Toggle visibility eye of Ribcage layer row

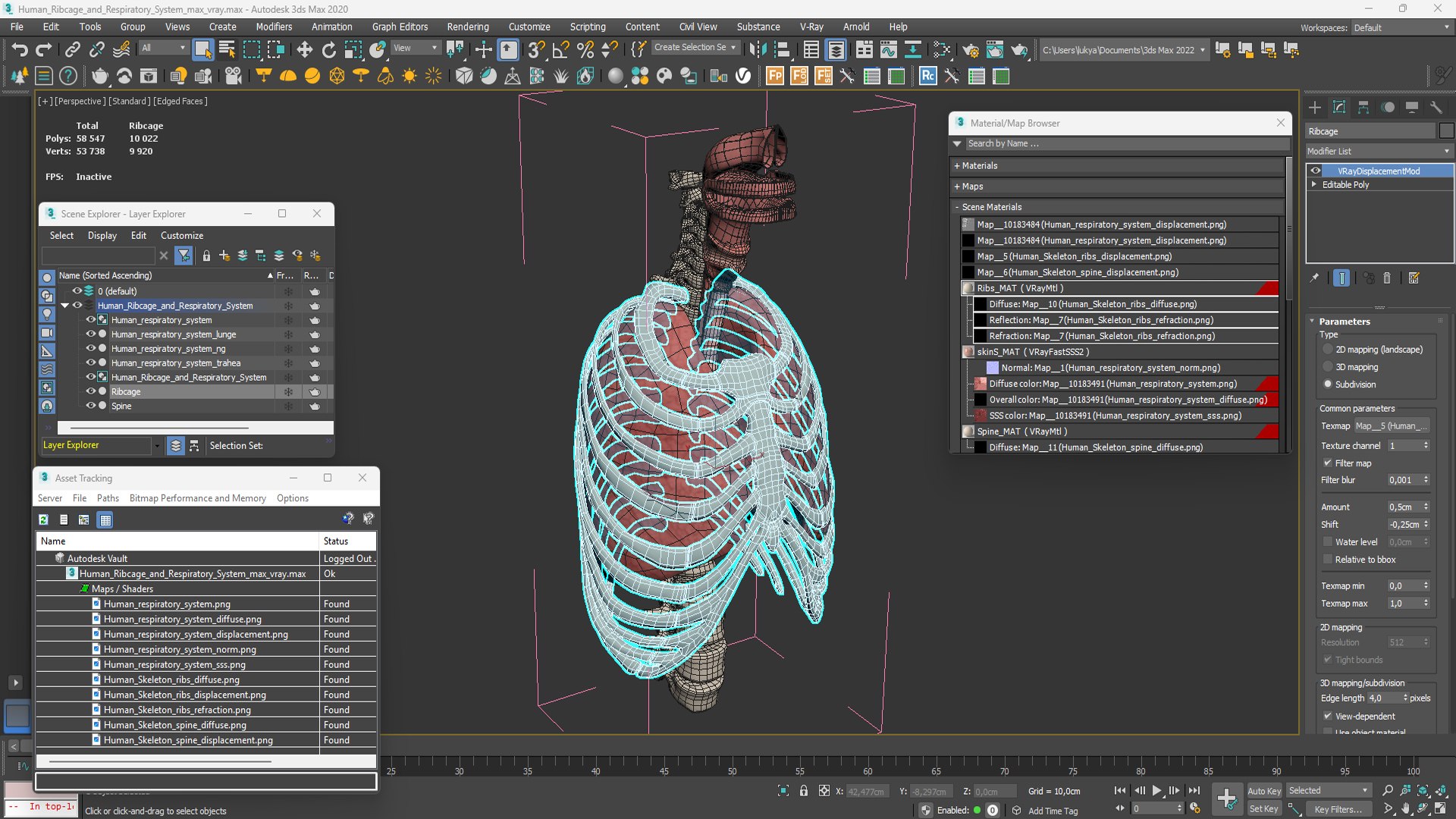coord(90,391)
